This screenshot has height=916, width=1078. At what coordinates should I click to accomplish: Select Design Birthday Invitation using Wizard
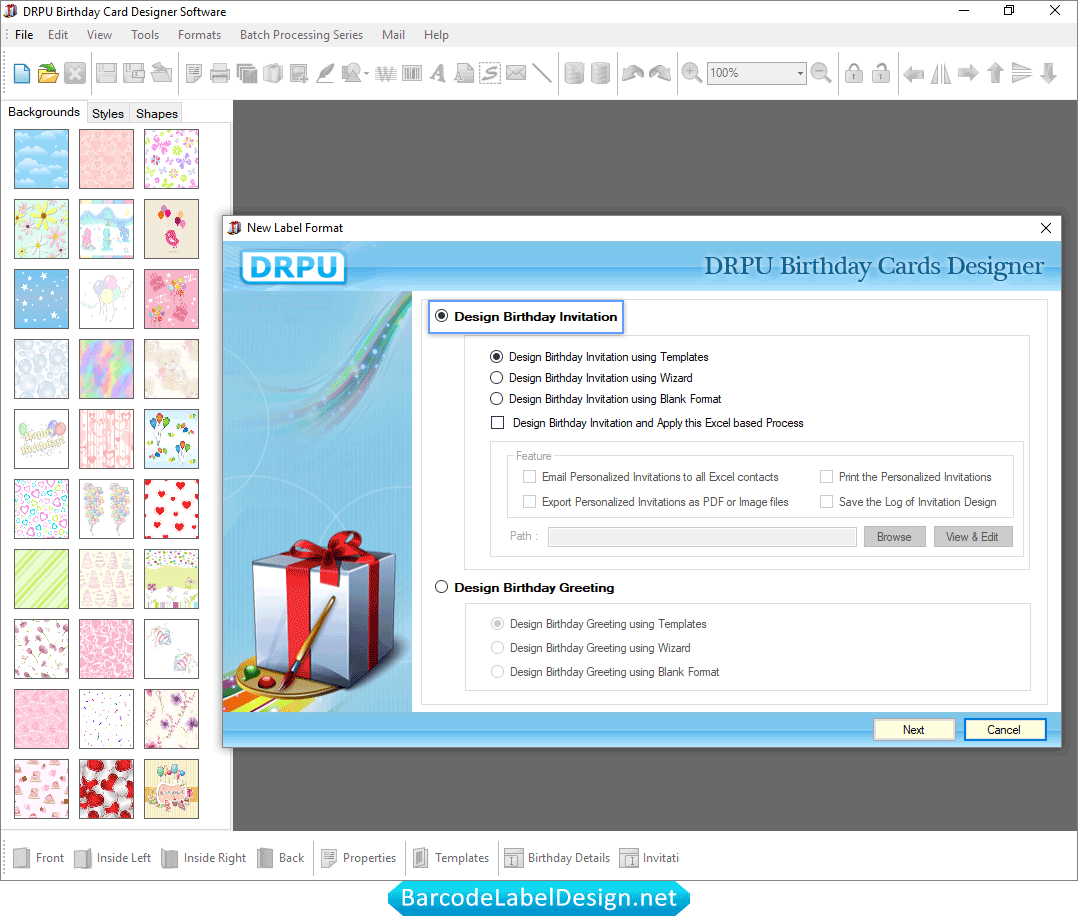pyautogui.click(x=496, y=378)
